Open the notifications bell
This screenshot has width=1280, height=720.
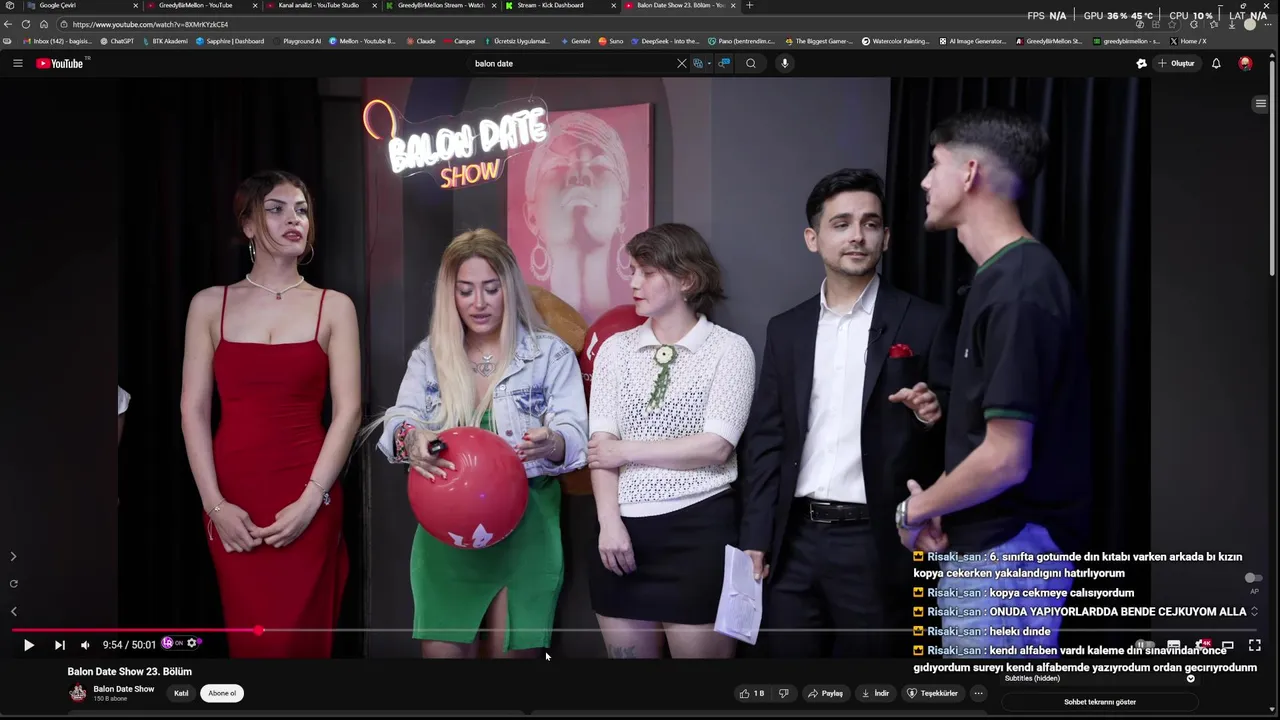pos(1216,63)
